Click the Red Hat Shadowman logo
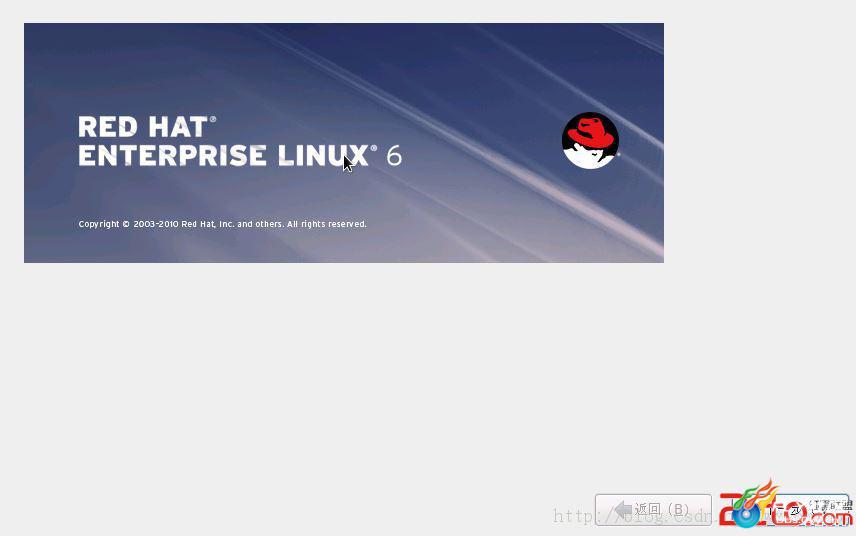The height and width of the screenshot is (536, 856). [590, 140]
